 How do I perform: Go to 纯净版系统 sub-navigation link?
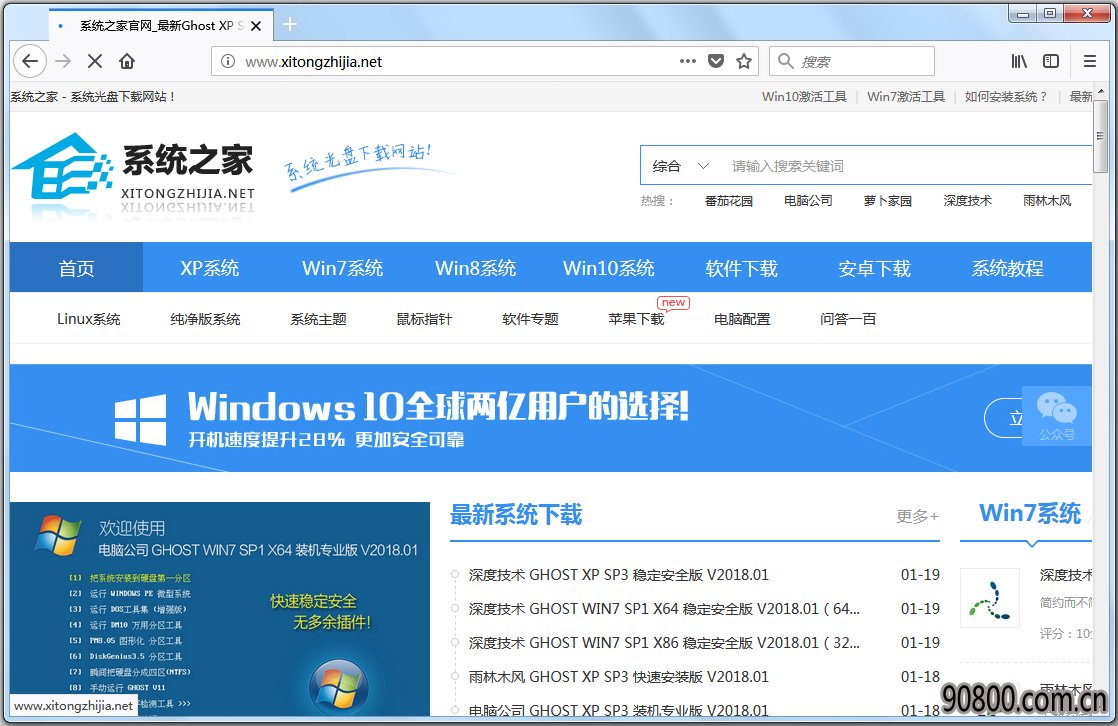coord(205,319)
